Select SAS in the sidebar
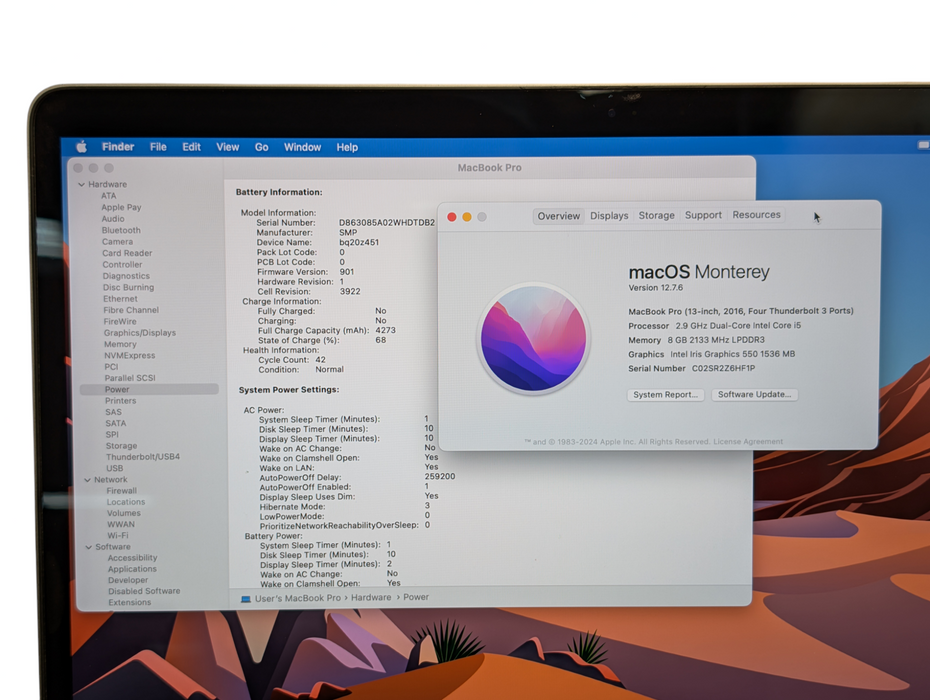This screenshot has height=700, width=930. [x=113, y=412]
